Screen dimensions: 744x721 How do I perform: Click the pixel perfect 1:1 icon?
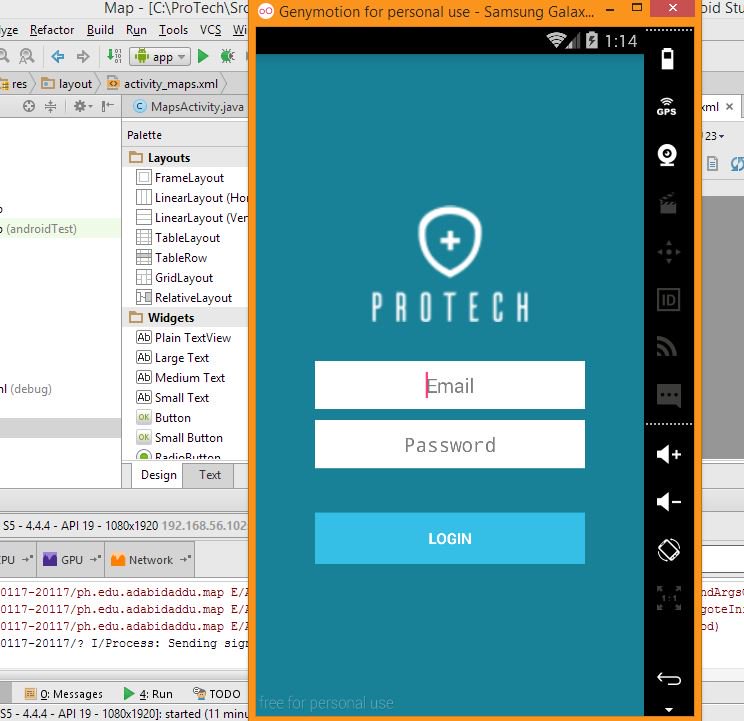(669, 598)
